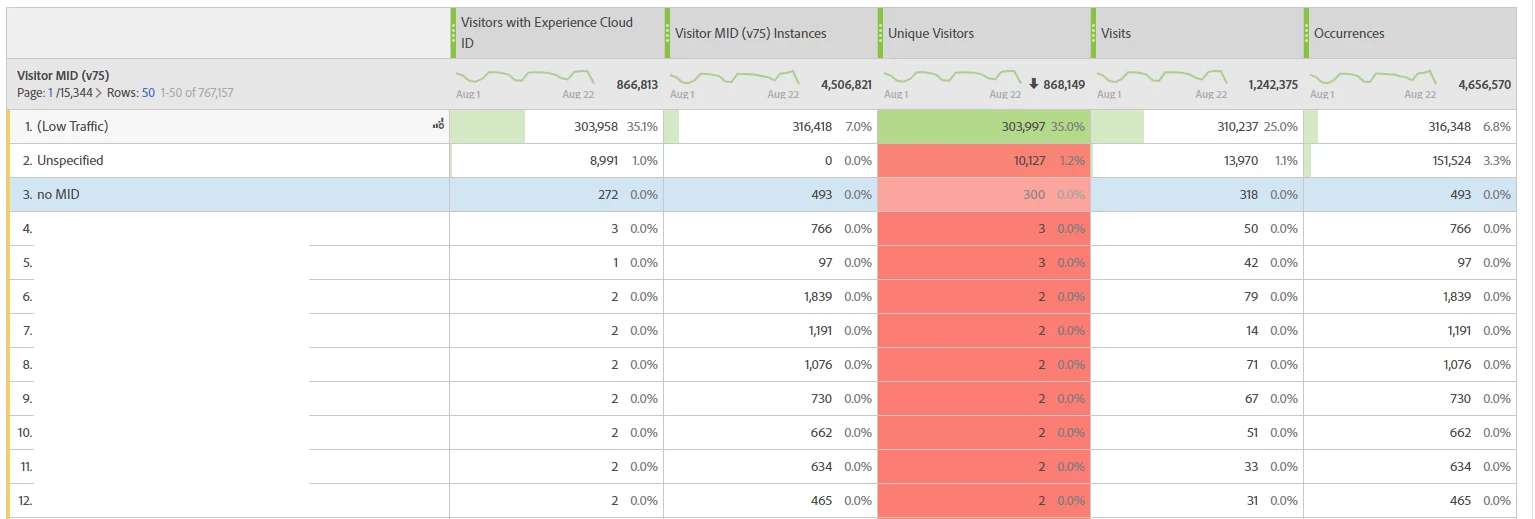
Task: Click visualize icon in Low Traffic row
Action: click(438, 125)
